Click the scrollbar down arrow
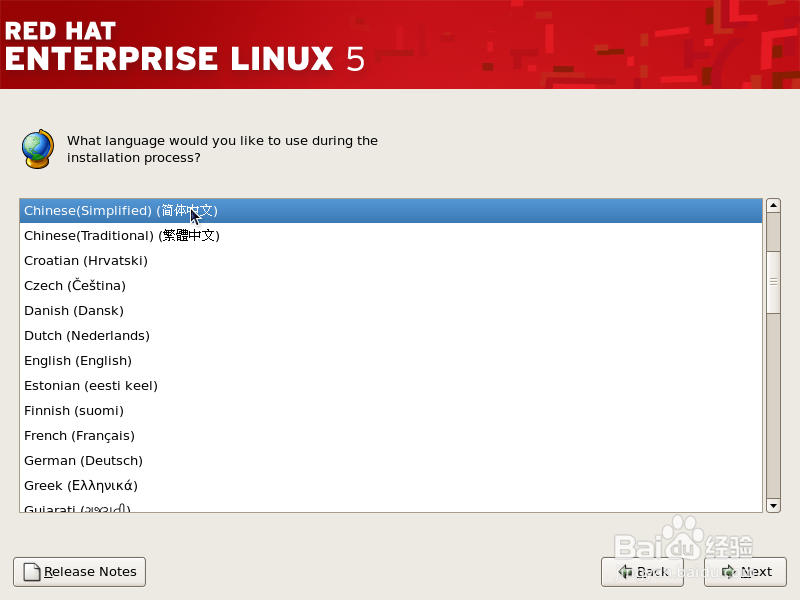The width and height of the screenshot is (800, 600). pyautogui.click(x=773, y=505)
